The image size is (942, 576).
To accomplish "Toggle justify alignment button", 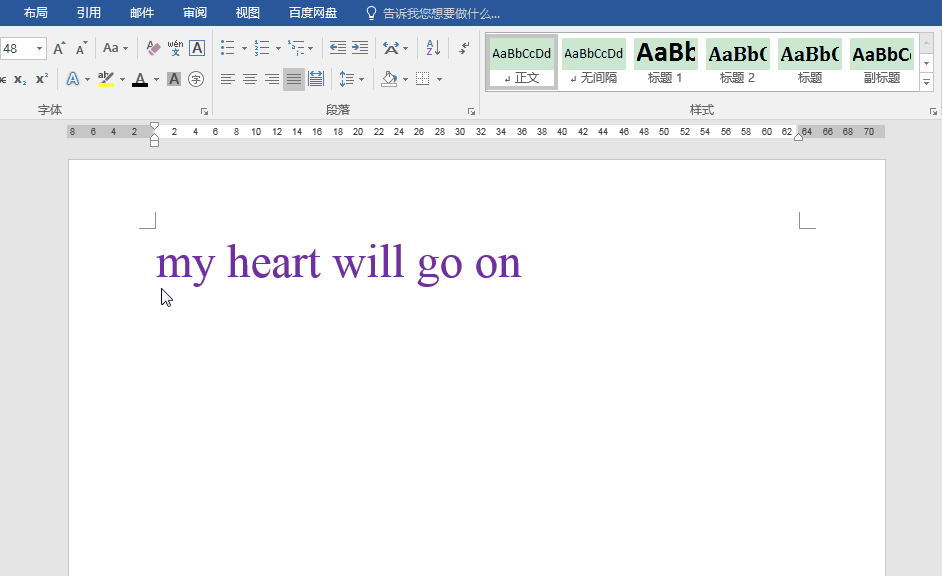I will 293,79.
